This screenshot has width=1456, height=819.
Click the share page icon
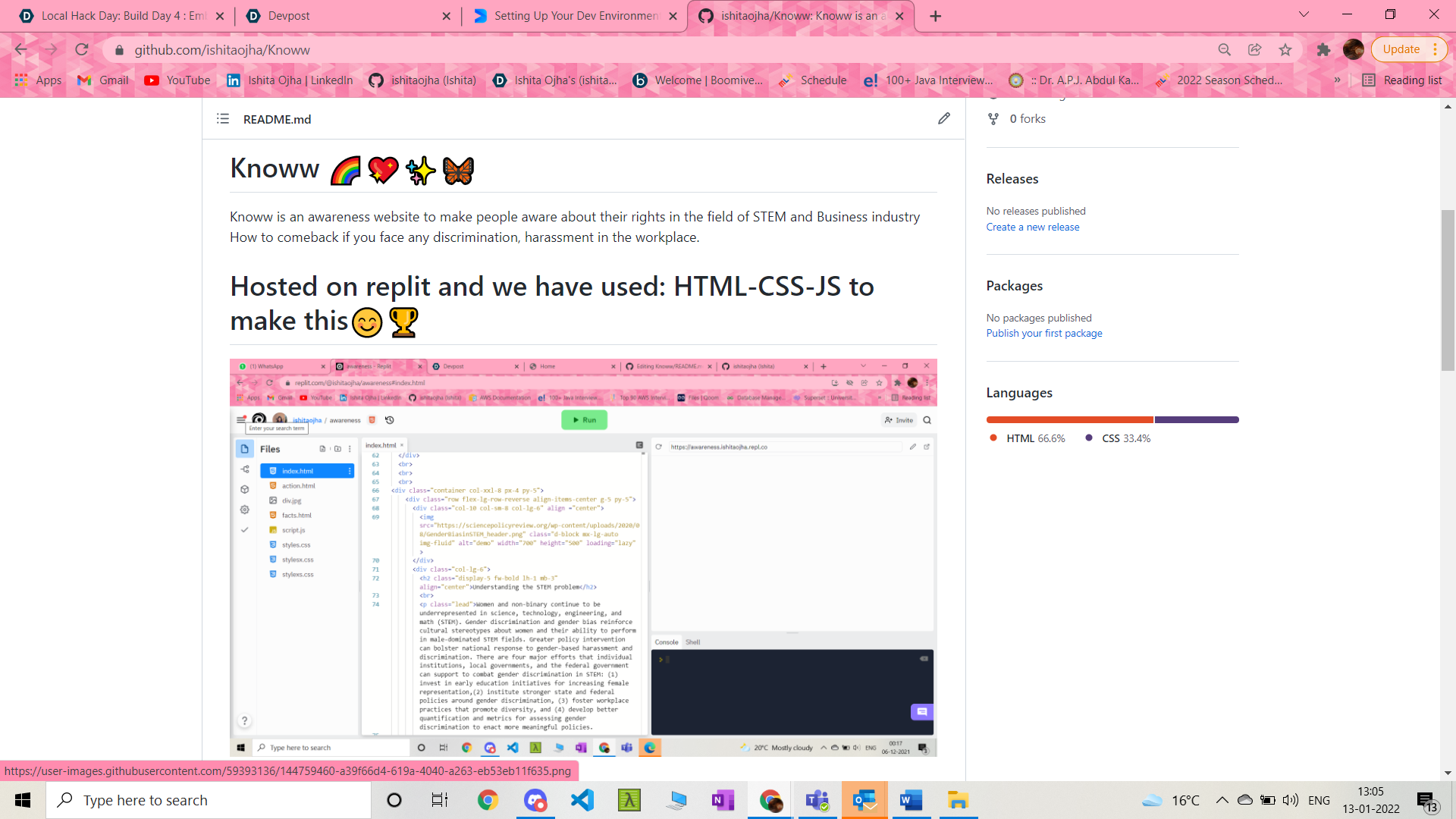1255,50
